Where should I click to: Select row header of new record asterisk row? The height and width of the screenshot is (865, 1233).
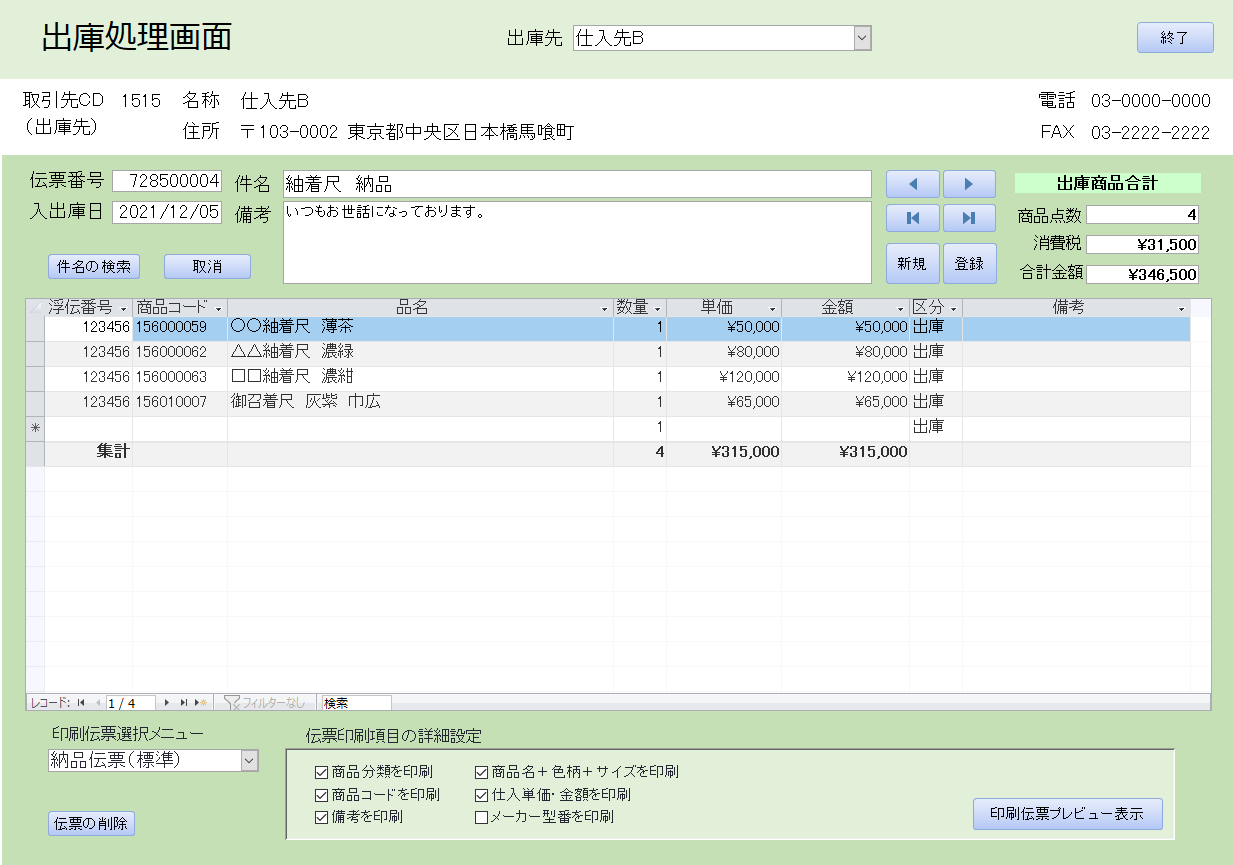point(35,427)
